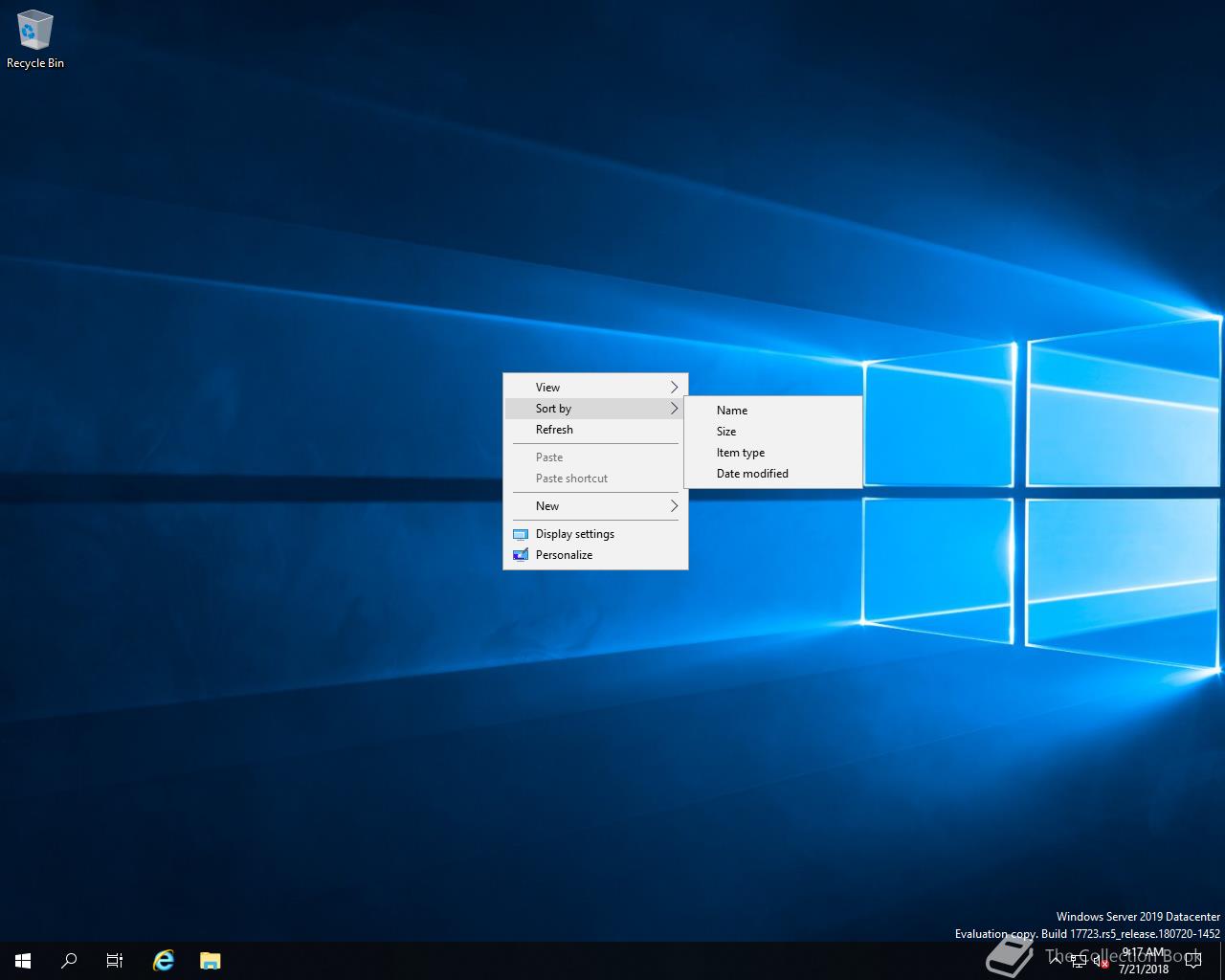Click Show desktop strip at taskbar edge

(1222, 961)
